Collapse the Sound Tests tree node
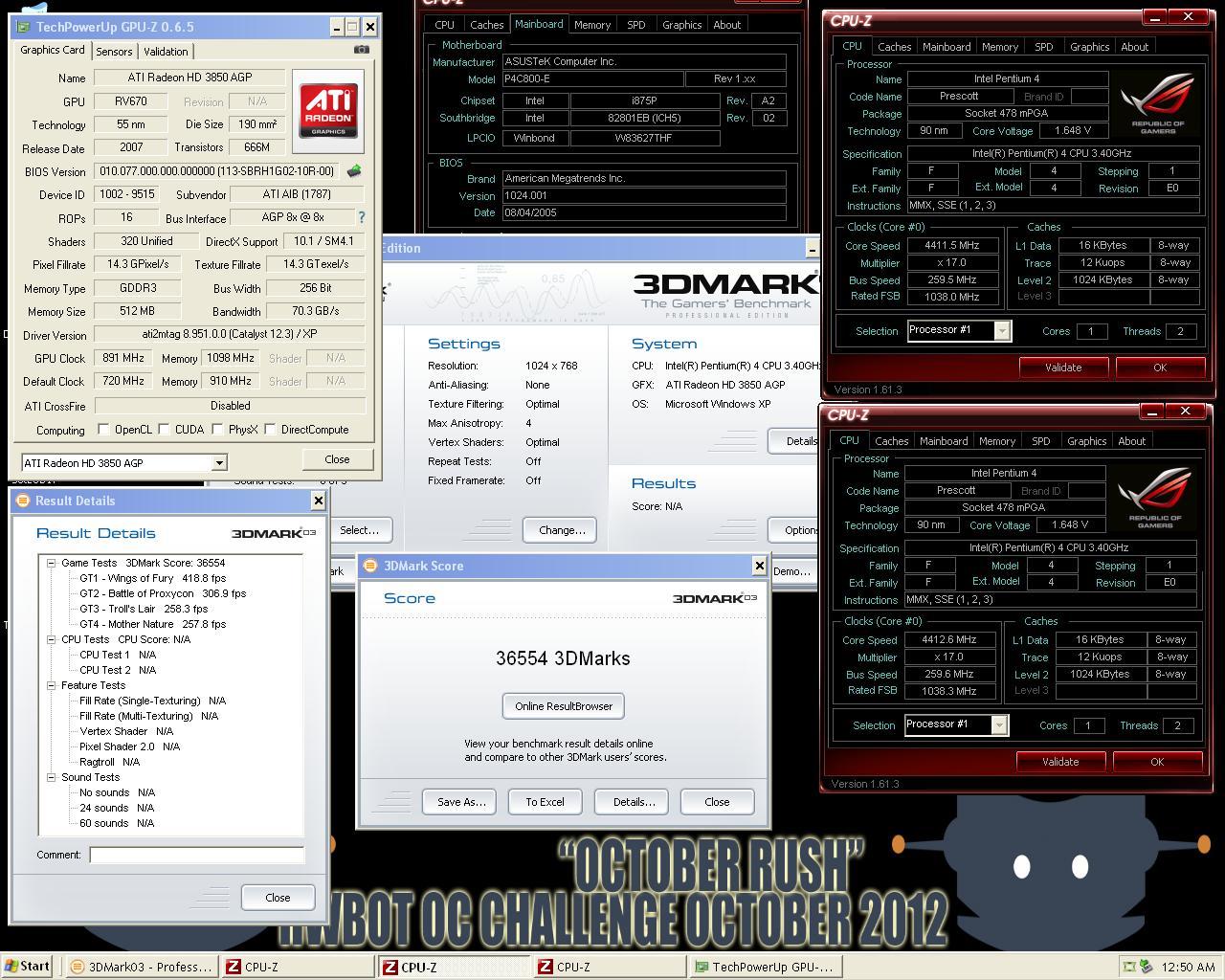Image resolution: width=1225 pixels, height=980 pixels. click(x=52, y=777)
